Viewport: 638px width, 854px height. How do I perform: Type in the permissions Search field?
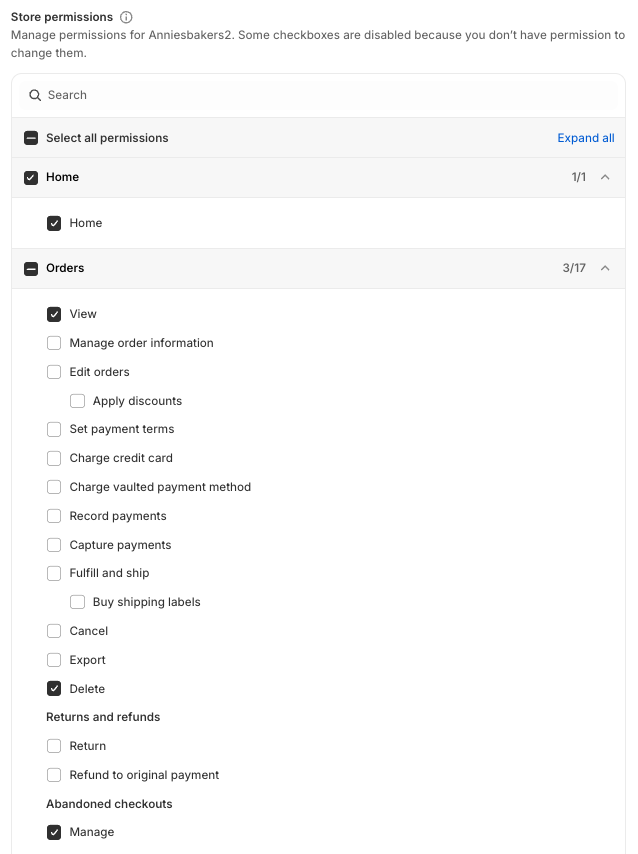[x=320, y=95]
